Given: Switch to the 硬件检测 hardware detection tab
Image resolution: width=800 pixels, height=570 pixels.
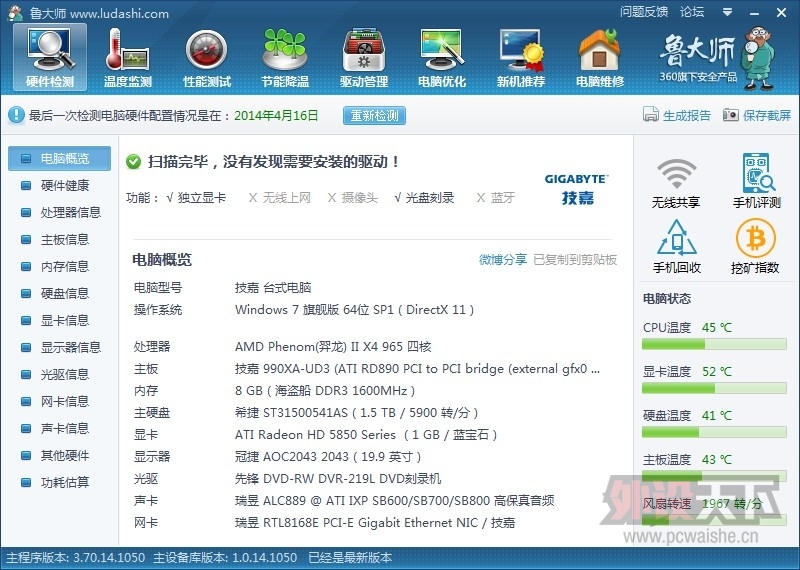Looking at the screenshot, I should point(49,56).
